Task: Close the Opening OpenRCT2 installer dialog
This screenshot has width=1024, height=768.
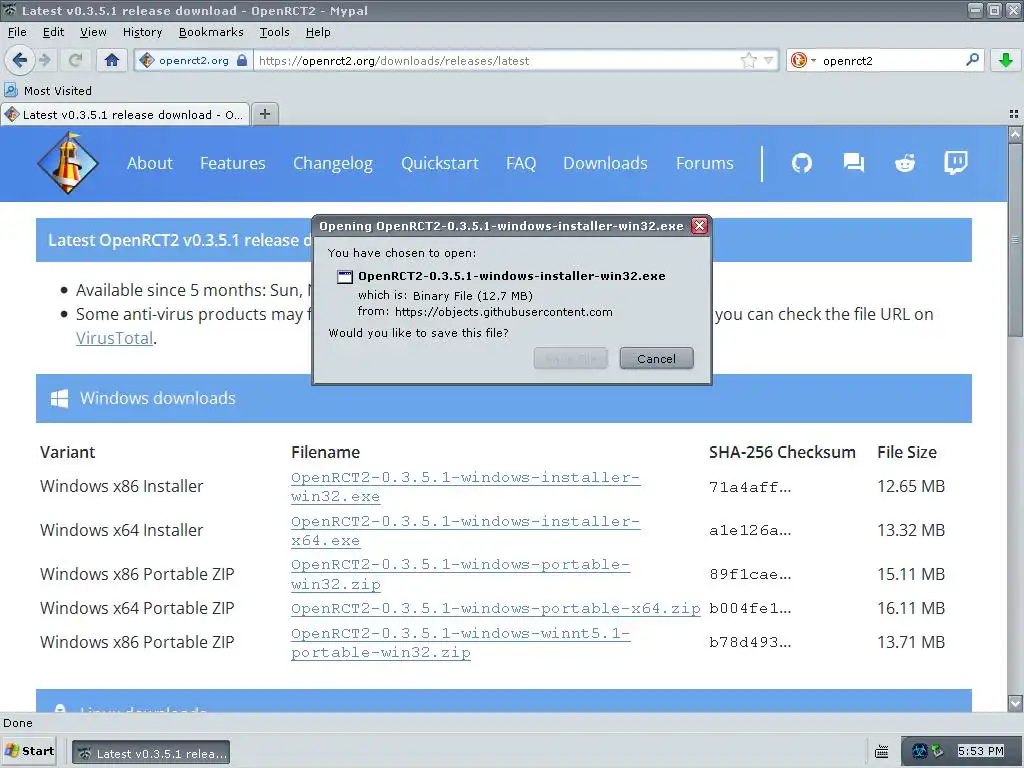Action: coord(699,226)
